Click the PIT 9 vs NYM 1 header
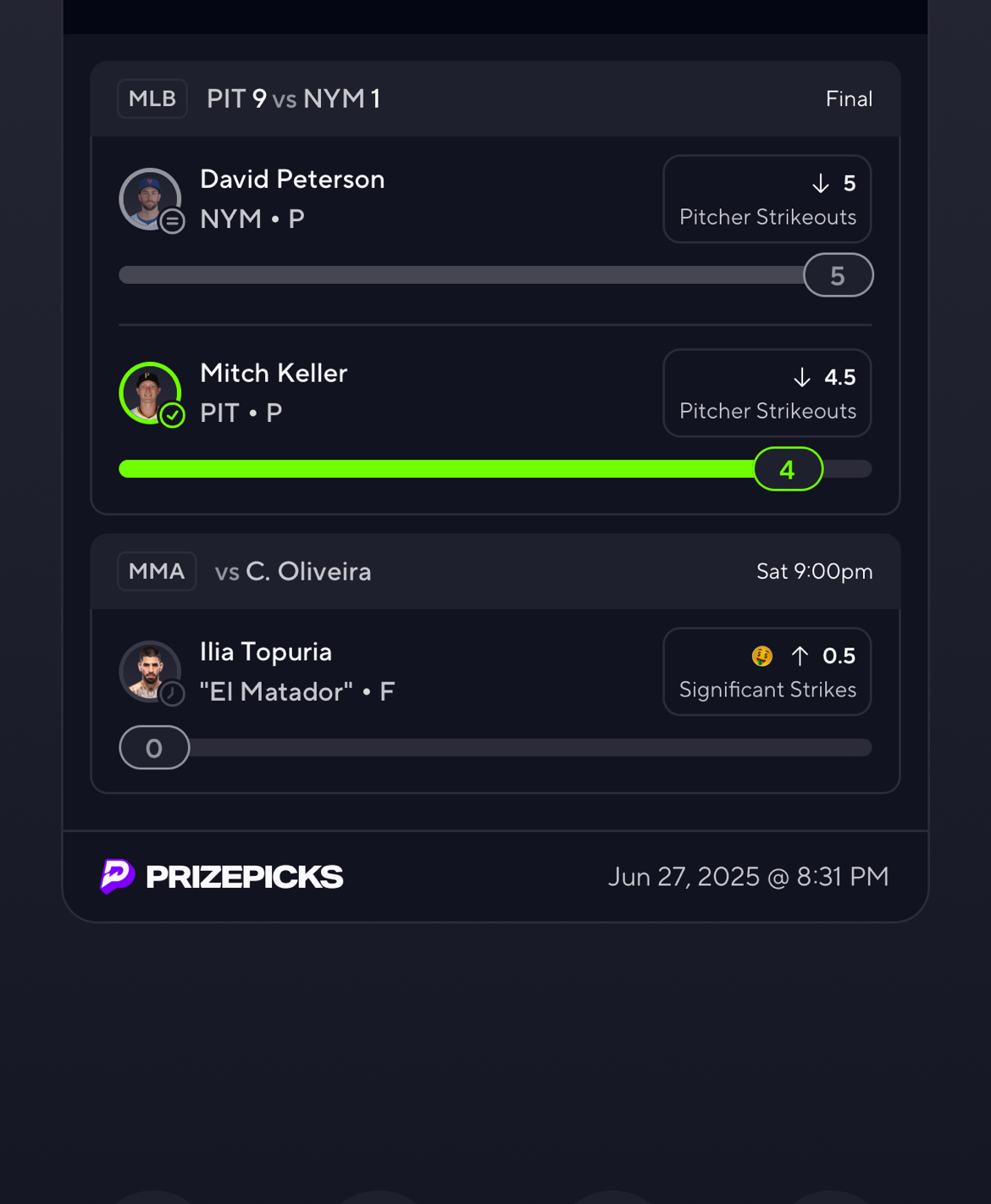The height and width of the screenshot is (1204, 991). (x=293, y=99)
